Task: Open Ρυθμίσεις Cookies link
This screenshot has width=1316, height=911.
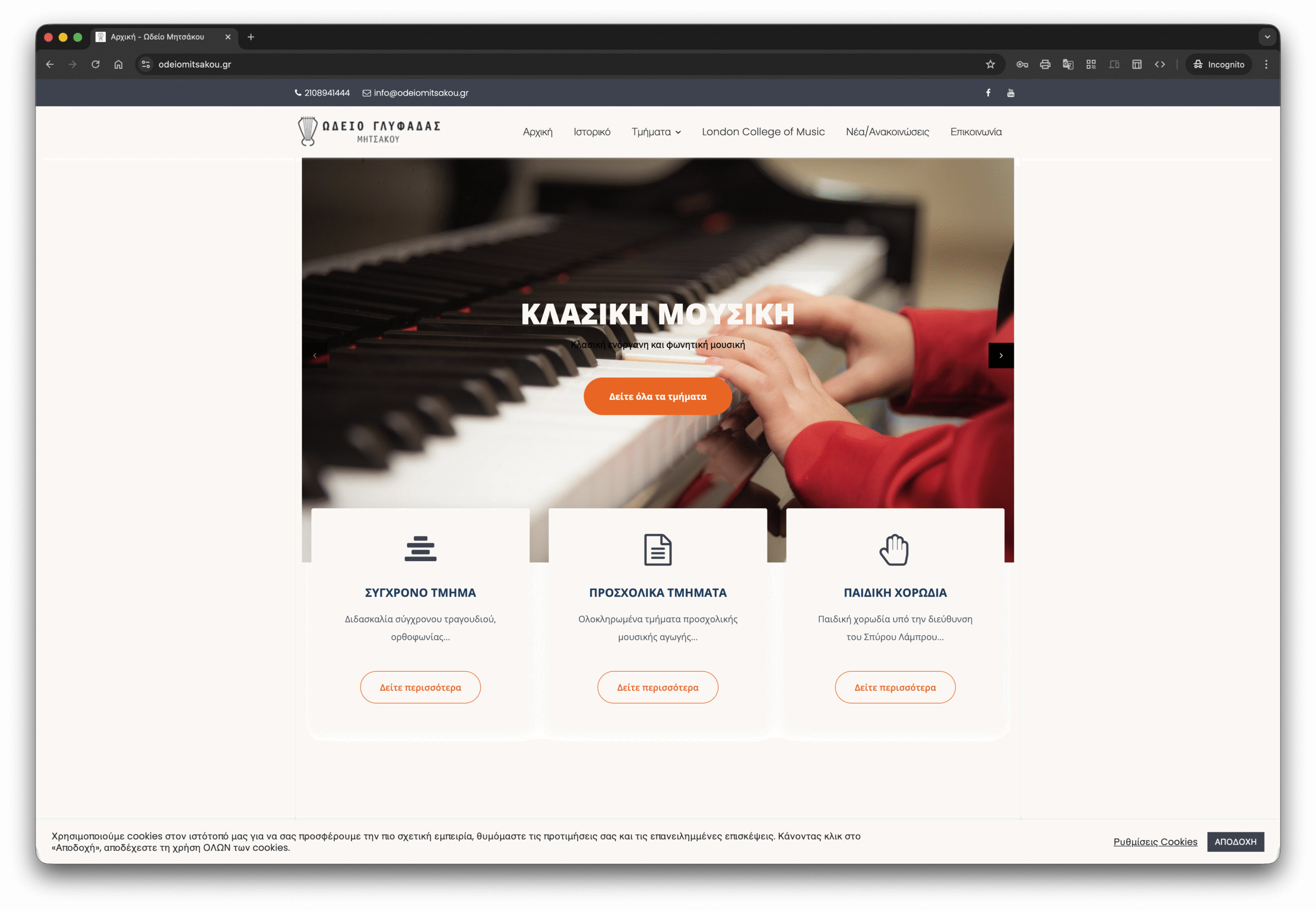Action: pos(1155,841)
